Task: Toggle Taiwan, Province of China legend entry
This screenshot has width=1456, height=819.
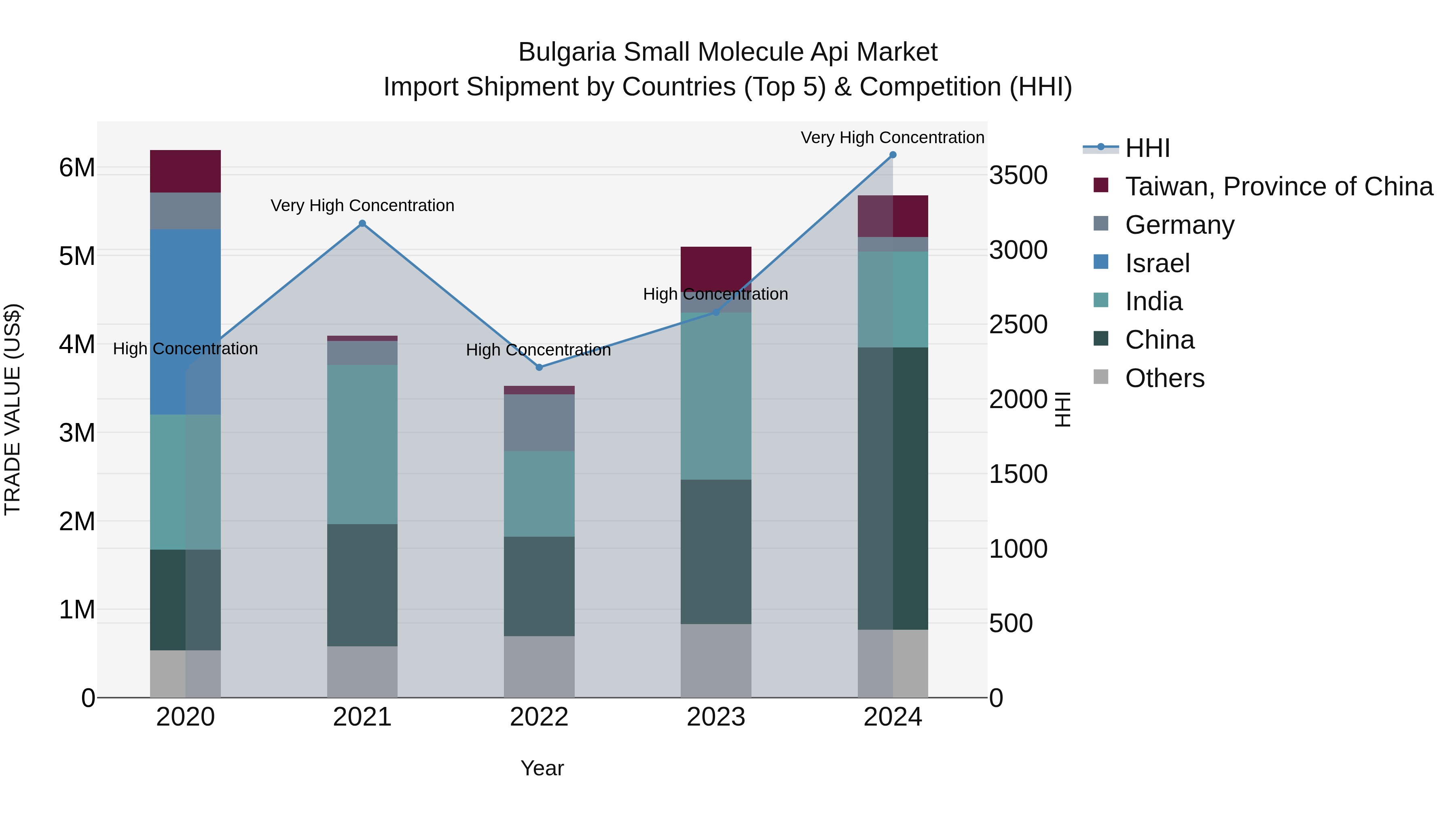Action: coord(1263,186)
